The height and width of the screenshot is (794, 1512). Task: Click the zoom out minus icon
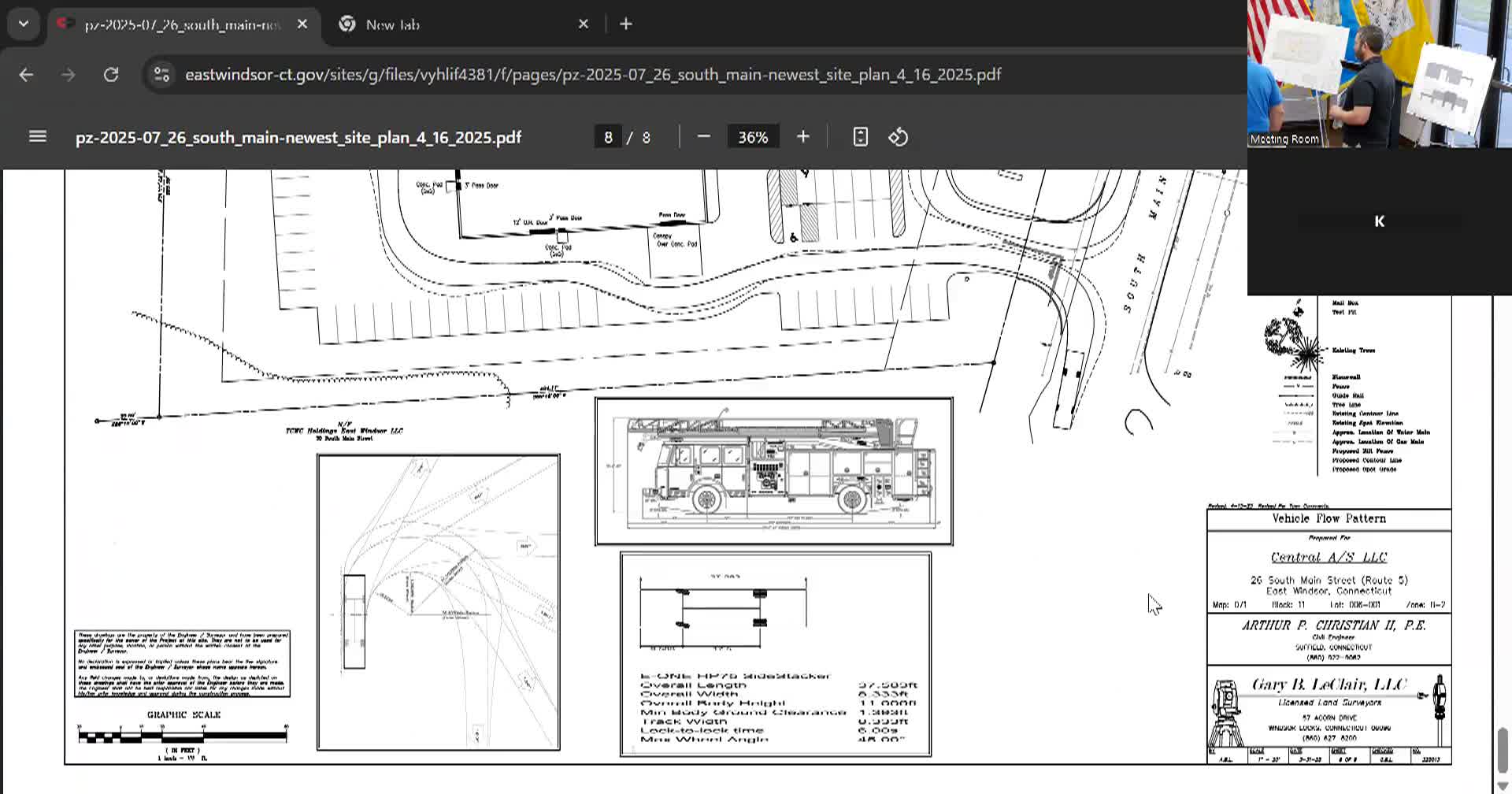point(704,137)
